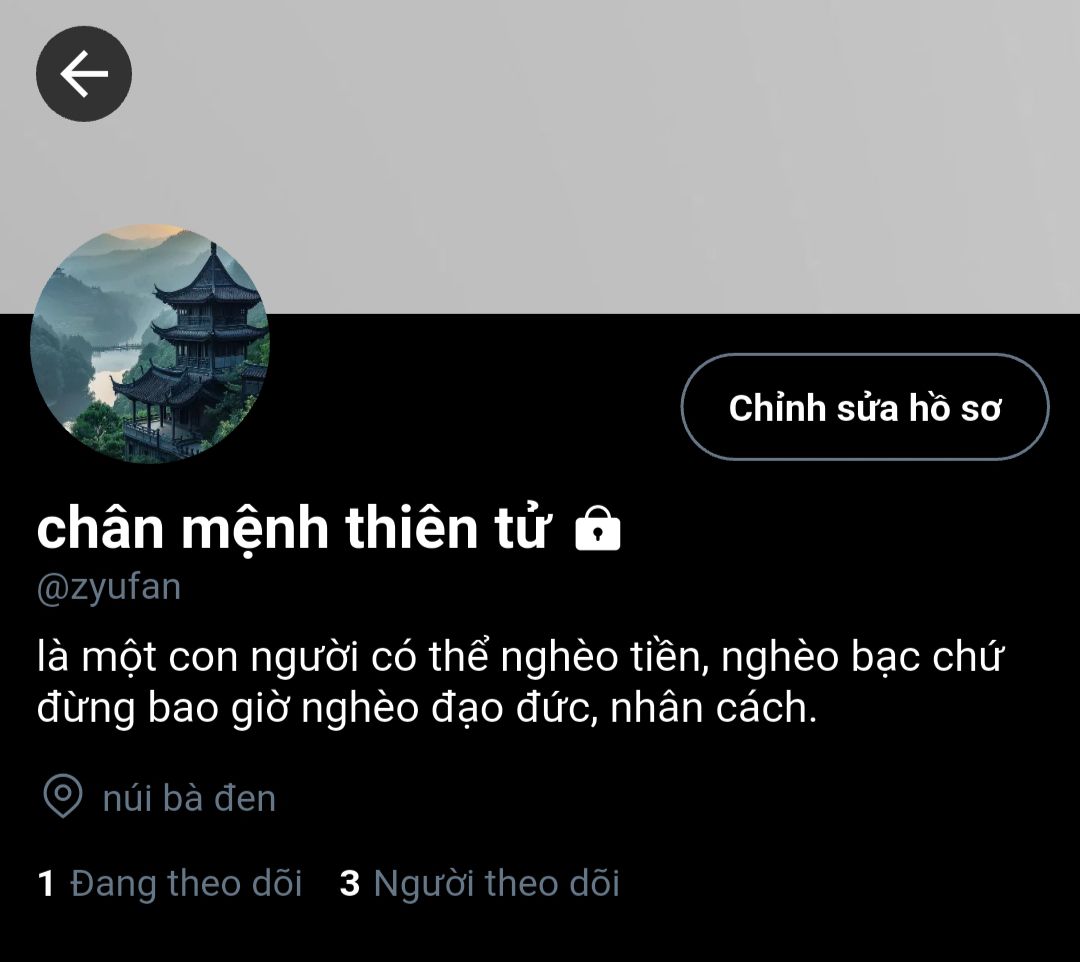
Task: Tap the núi bà đen location text
Action: click(x=189, y=798)
